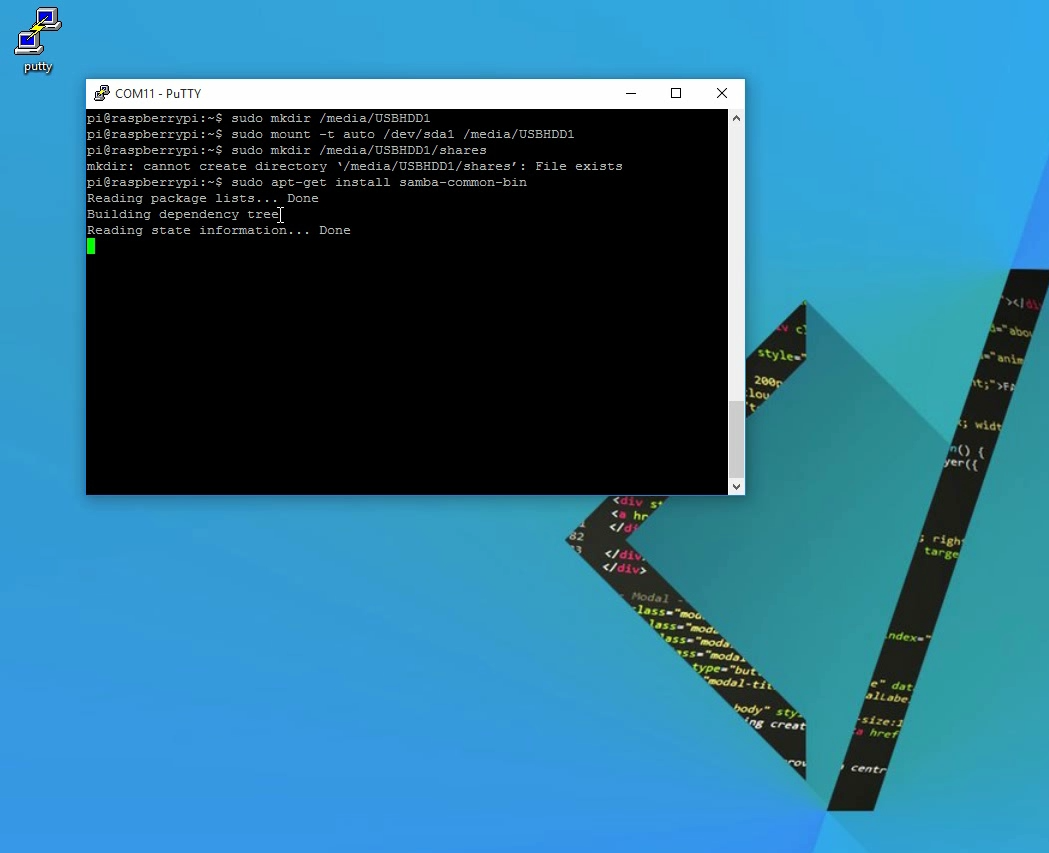Click the scrollbar up arrow in PuTTY

tap(736, 118)
